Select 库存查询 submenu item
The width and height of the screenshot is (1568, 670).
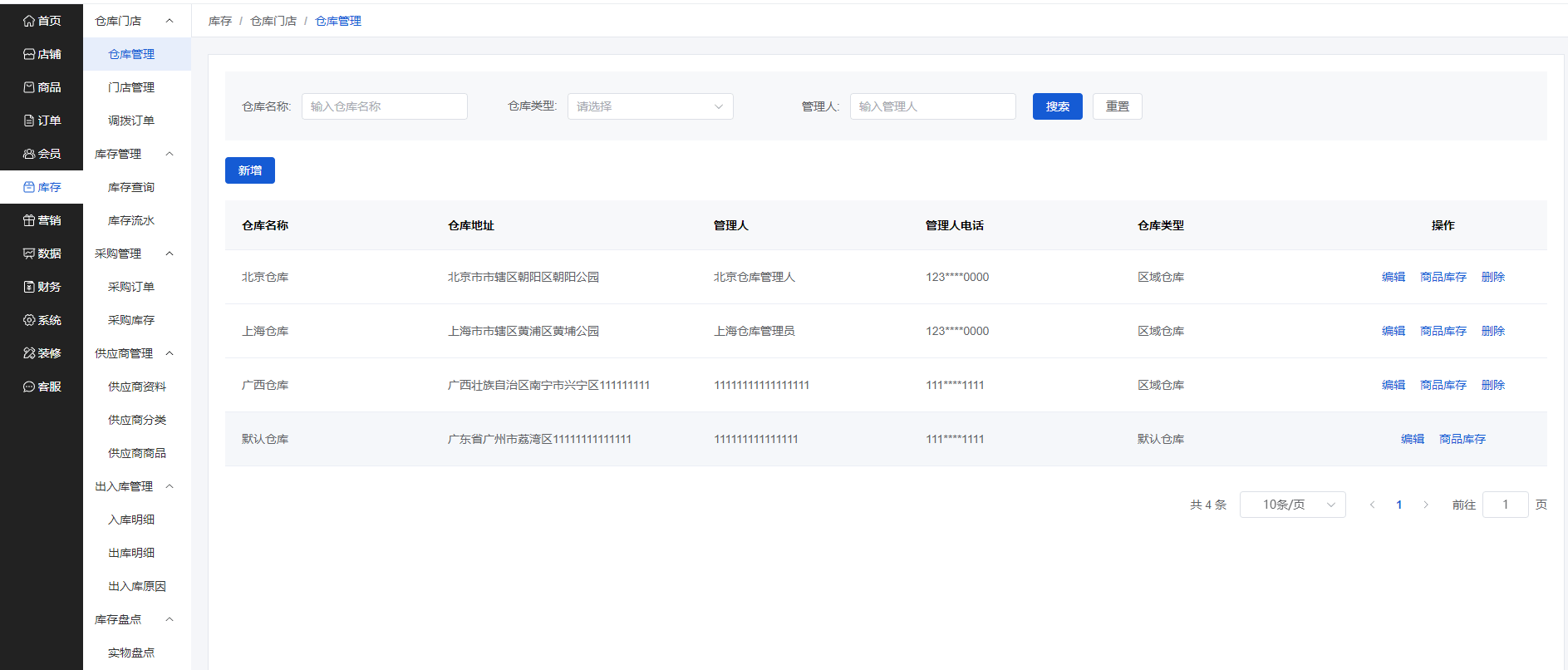[137, 187]
